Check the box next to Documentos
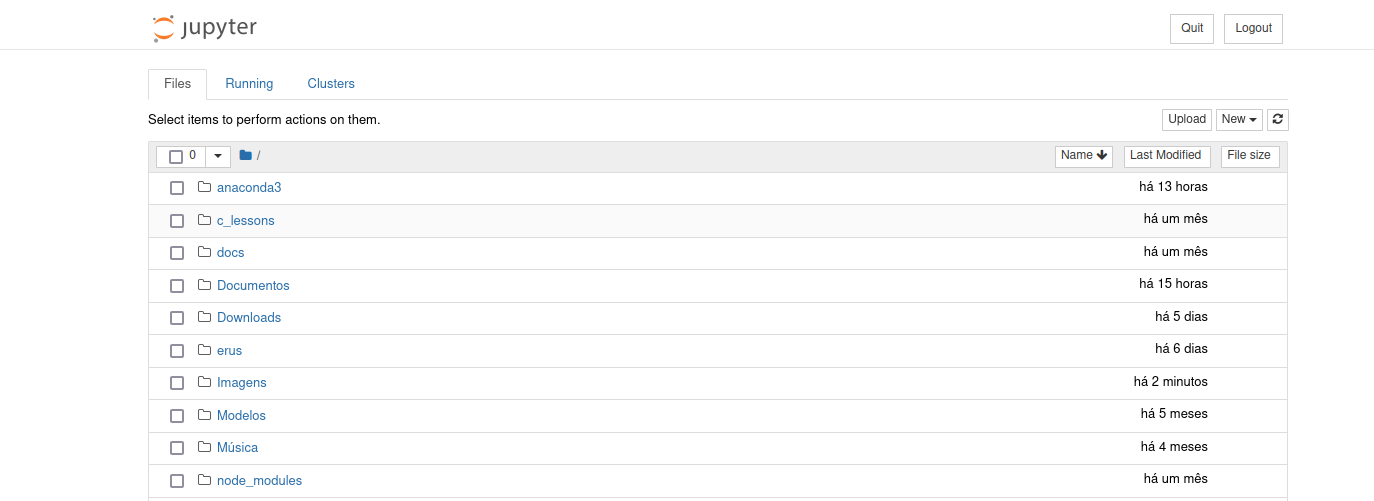This screenshot has height=501, width=1374. click(177, 286)
